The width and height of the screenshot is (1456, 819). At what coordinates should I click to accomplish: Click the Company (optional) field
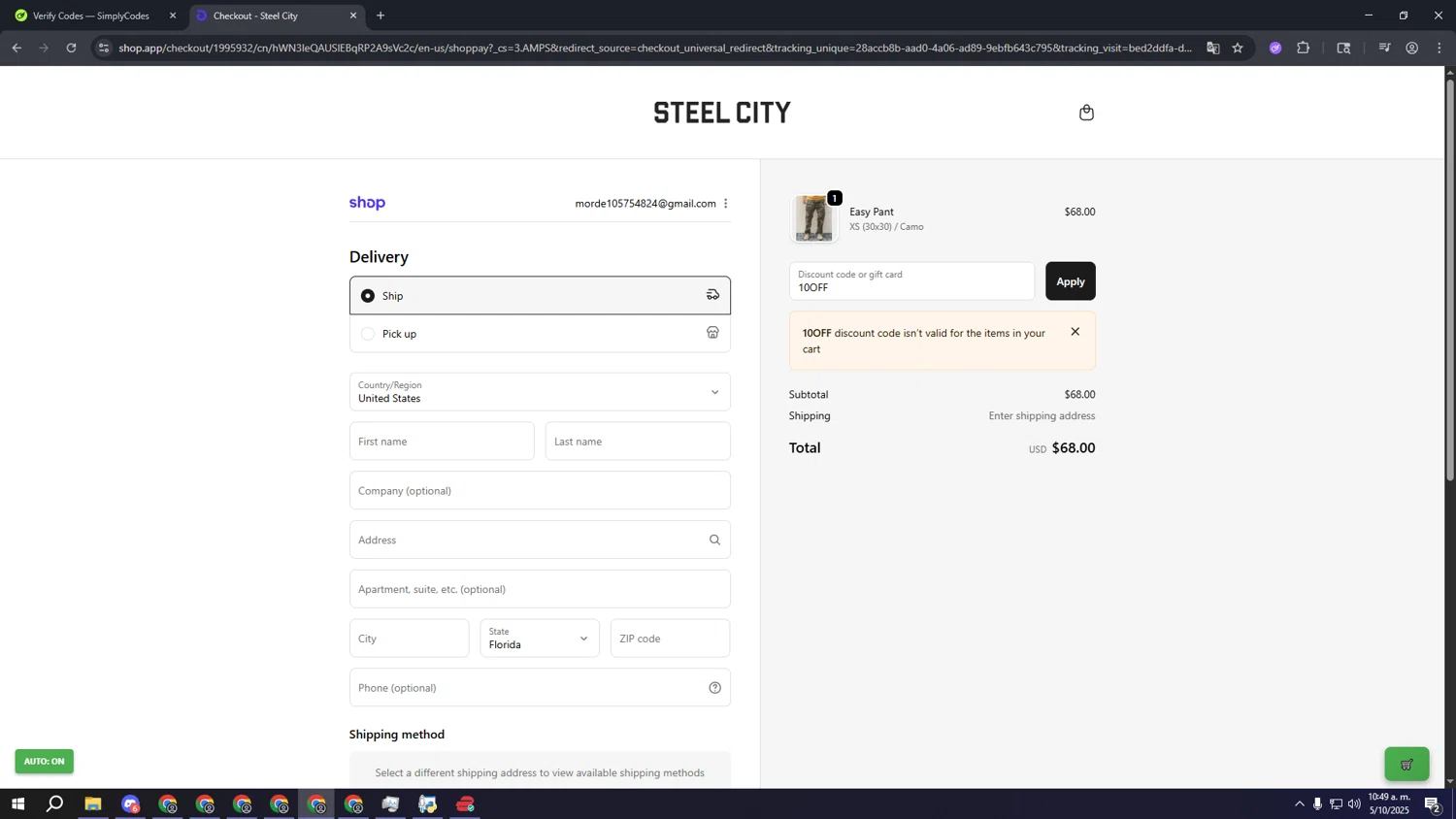coord(540,491)
